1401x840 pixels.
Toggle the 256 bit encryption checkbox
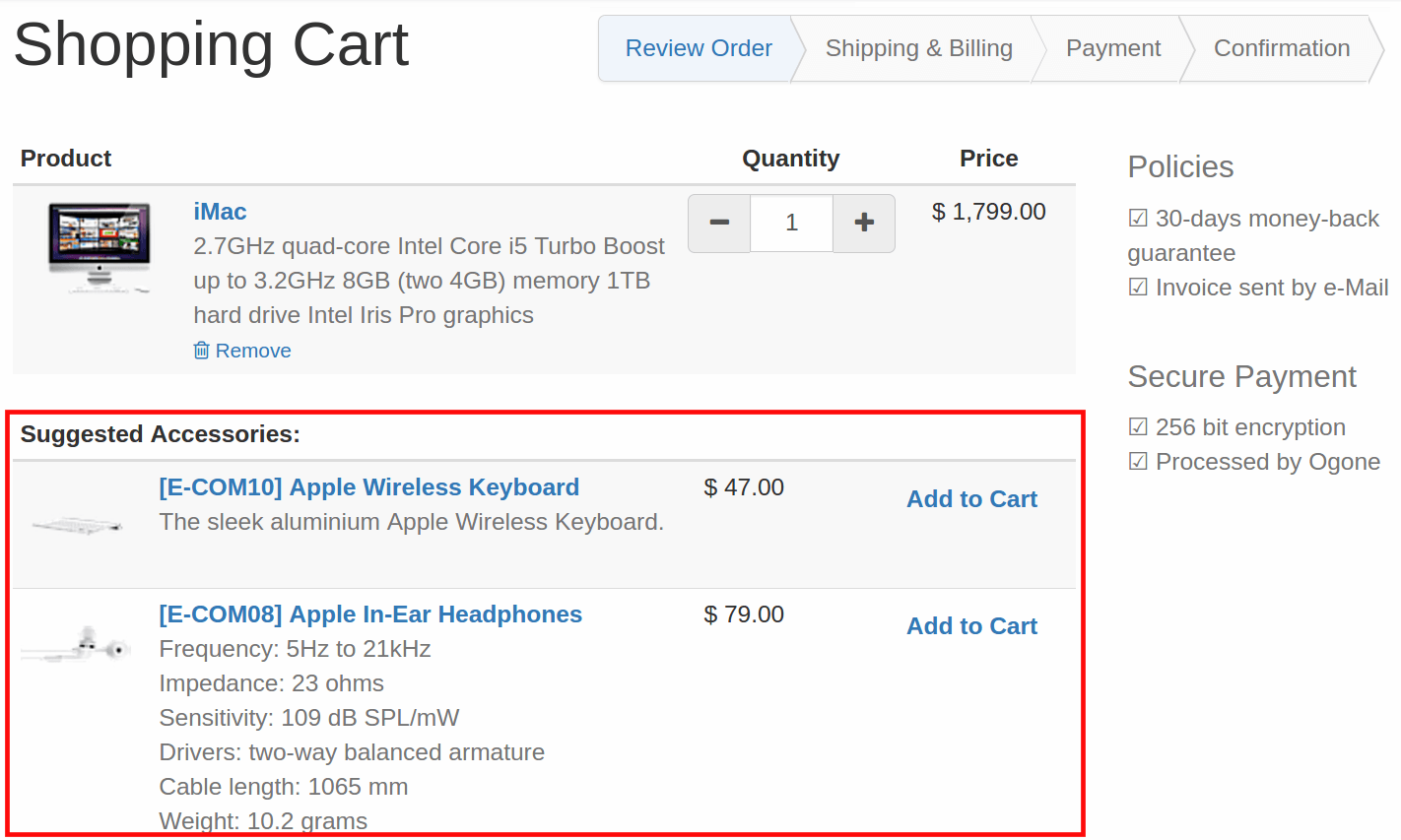click(x=1138, y=426)
